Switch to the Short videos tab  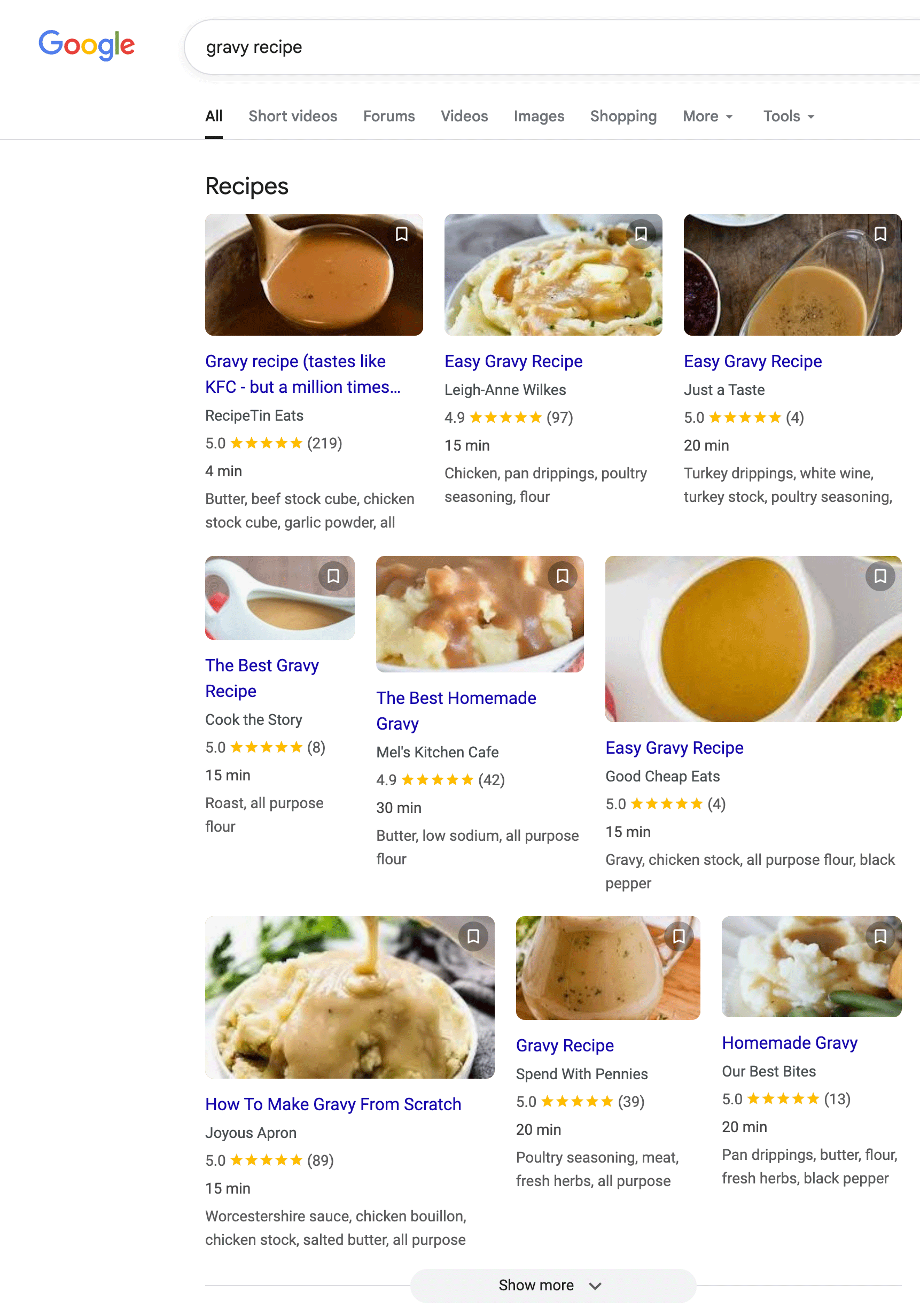(293, 117)
